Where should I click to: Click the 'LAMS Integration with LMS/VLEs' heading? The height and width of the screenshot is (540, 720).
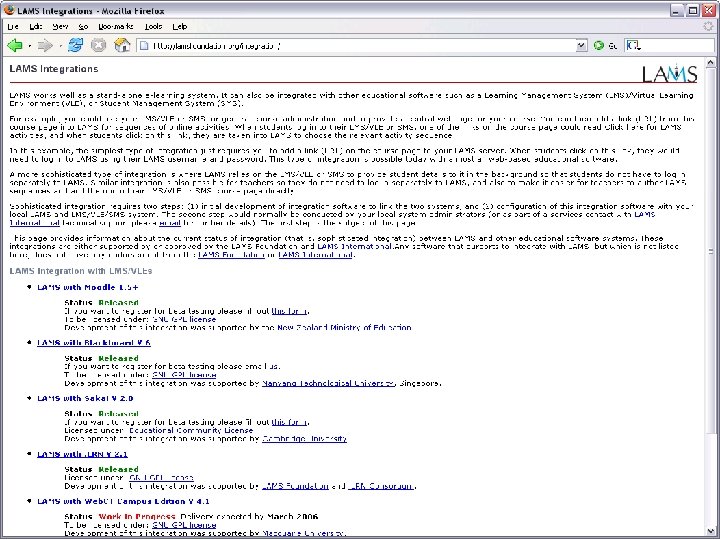pyautogui.click(x=81, y=271)
